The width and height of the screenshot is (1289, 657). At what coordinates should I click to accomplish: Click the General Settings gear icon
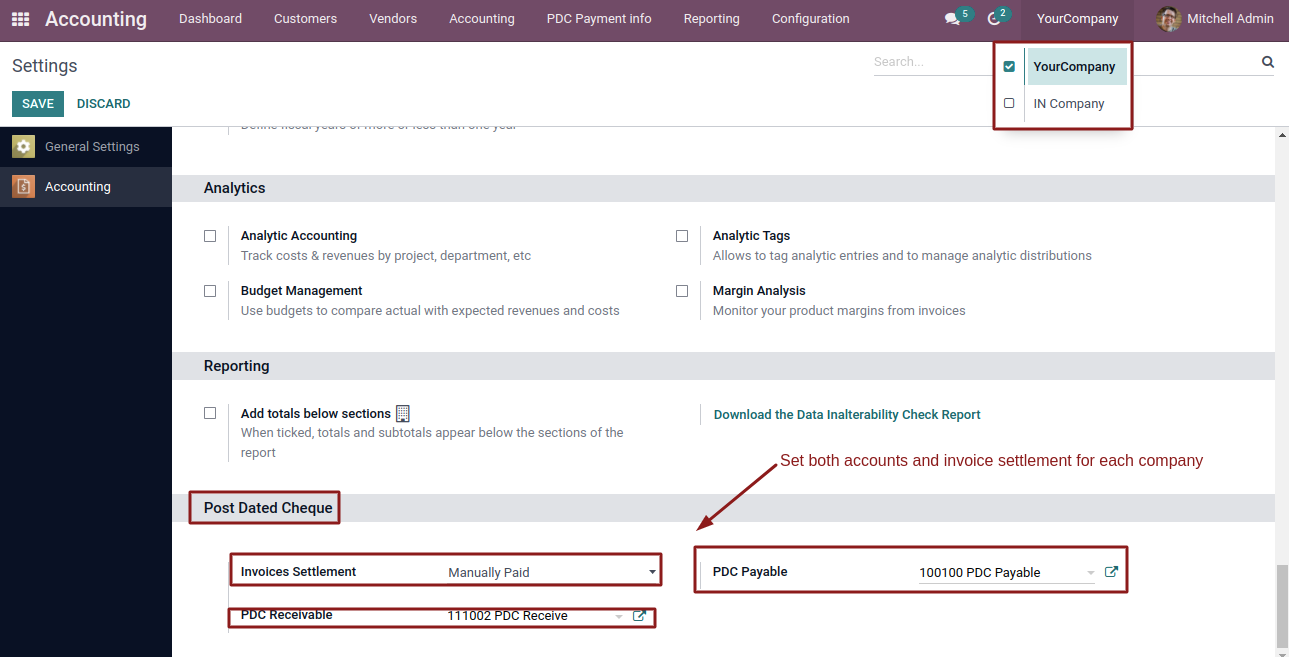pos(23,146)
